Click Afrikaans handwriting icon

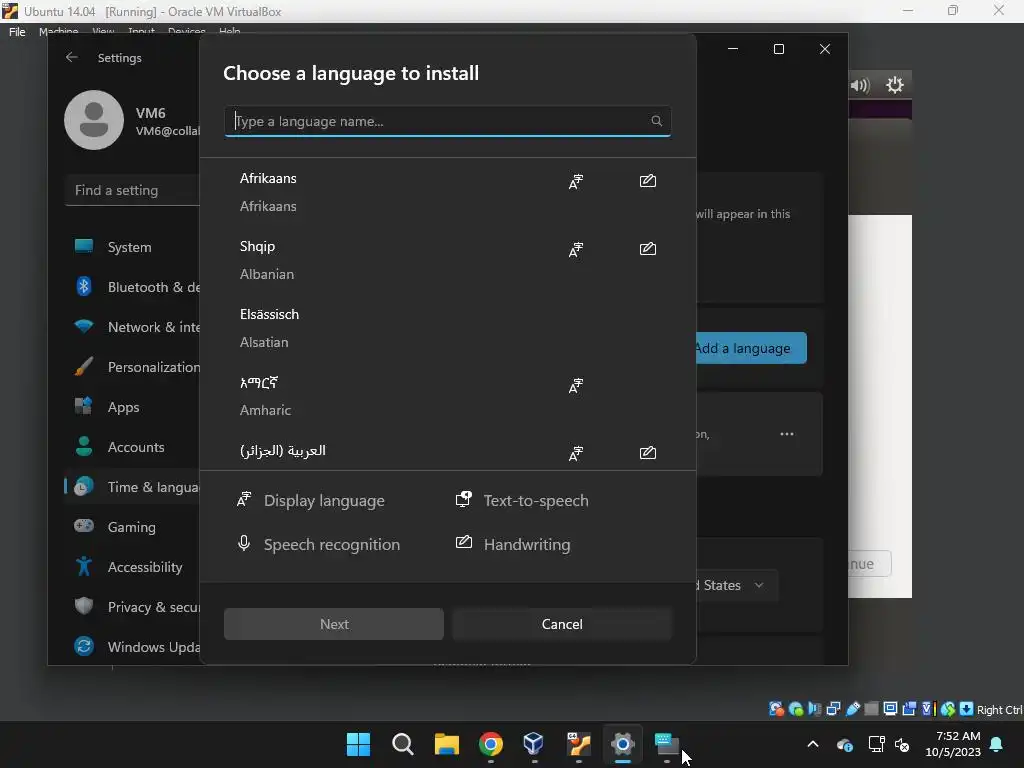pyautogui.click(x=647, y=181)
